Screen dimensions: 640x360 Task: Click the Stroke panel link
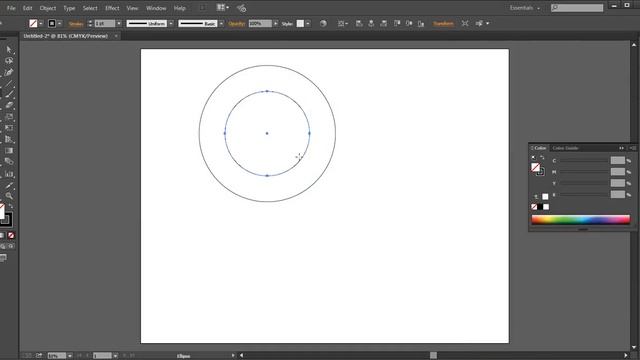click(76, 24)
